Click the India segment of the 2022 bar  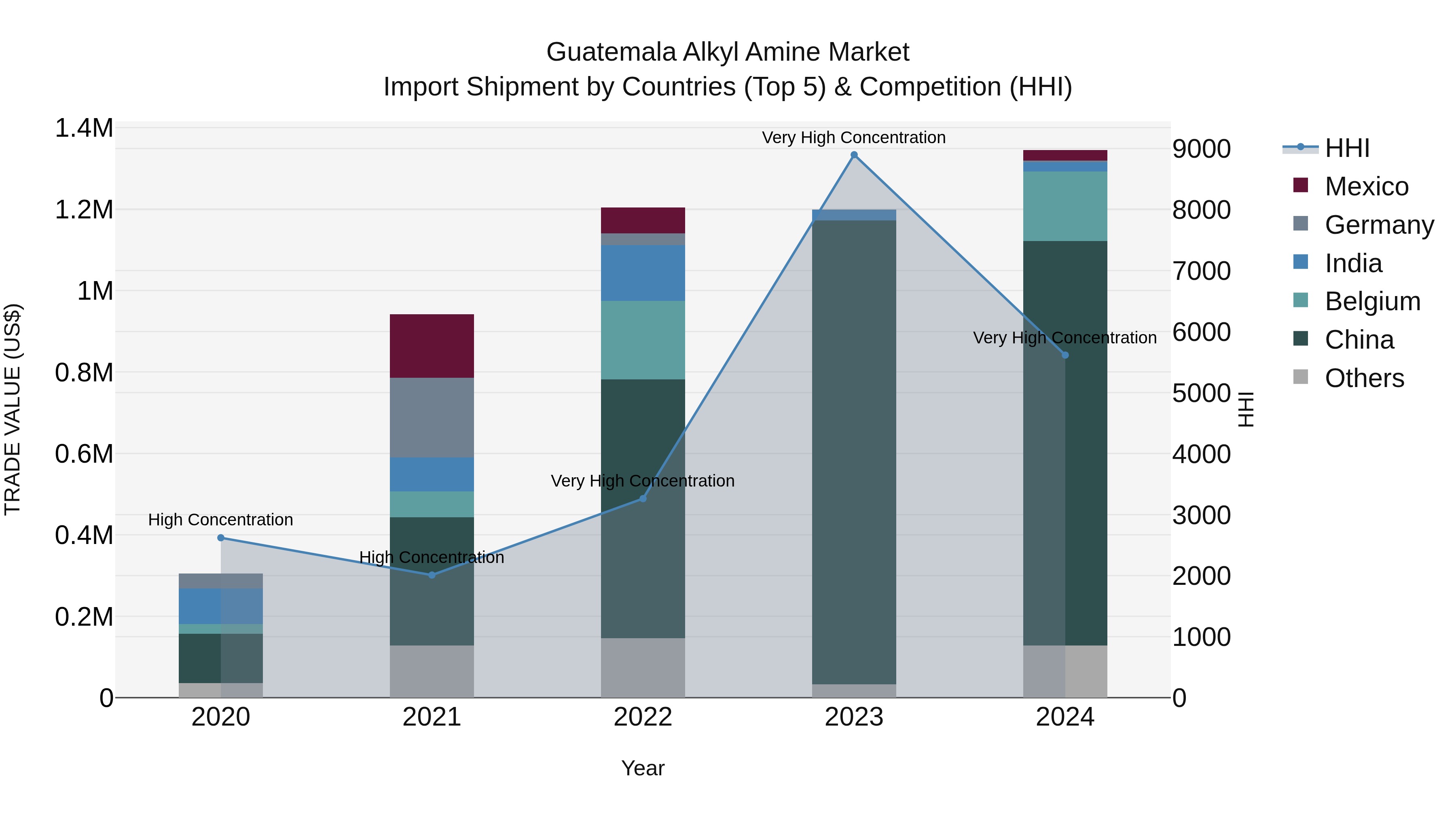[x=643, y=273]
